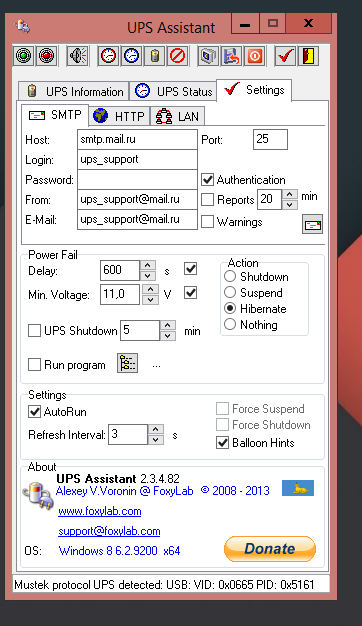Click the Donate button
This screenshot has height=626, width=362.
[270, 549]
